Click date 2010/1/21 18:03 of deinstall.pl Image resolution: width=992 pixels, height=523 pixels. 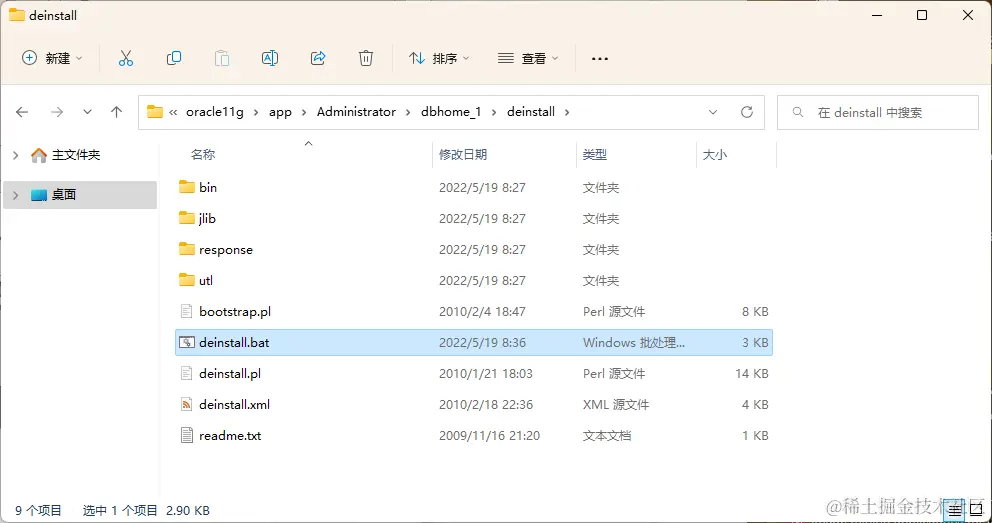pos(486,373)
